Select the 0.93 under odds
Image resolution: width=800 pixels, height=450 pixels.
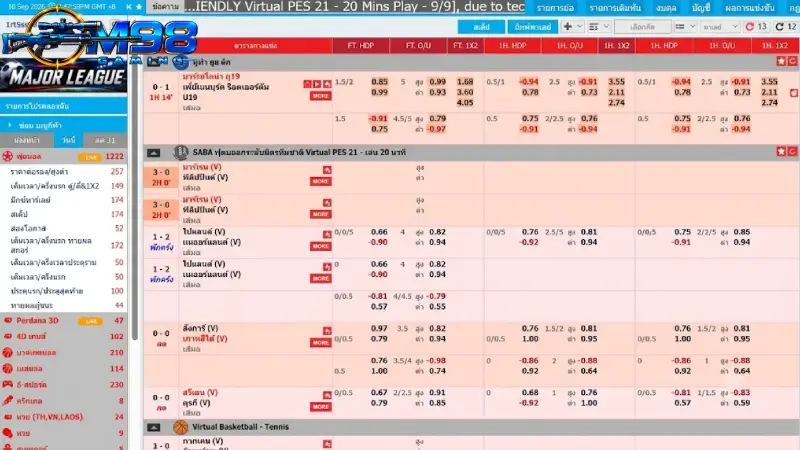pyautogui.click(x=437, y=92)
